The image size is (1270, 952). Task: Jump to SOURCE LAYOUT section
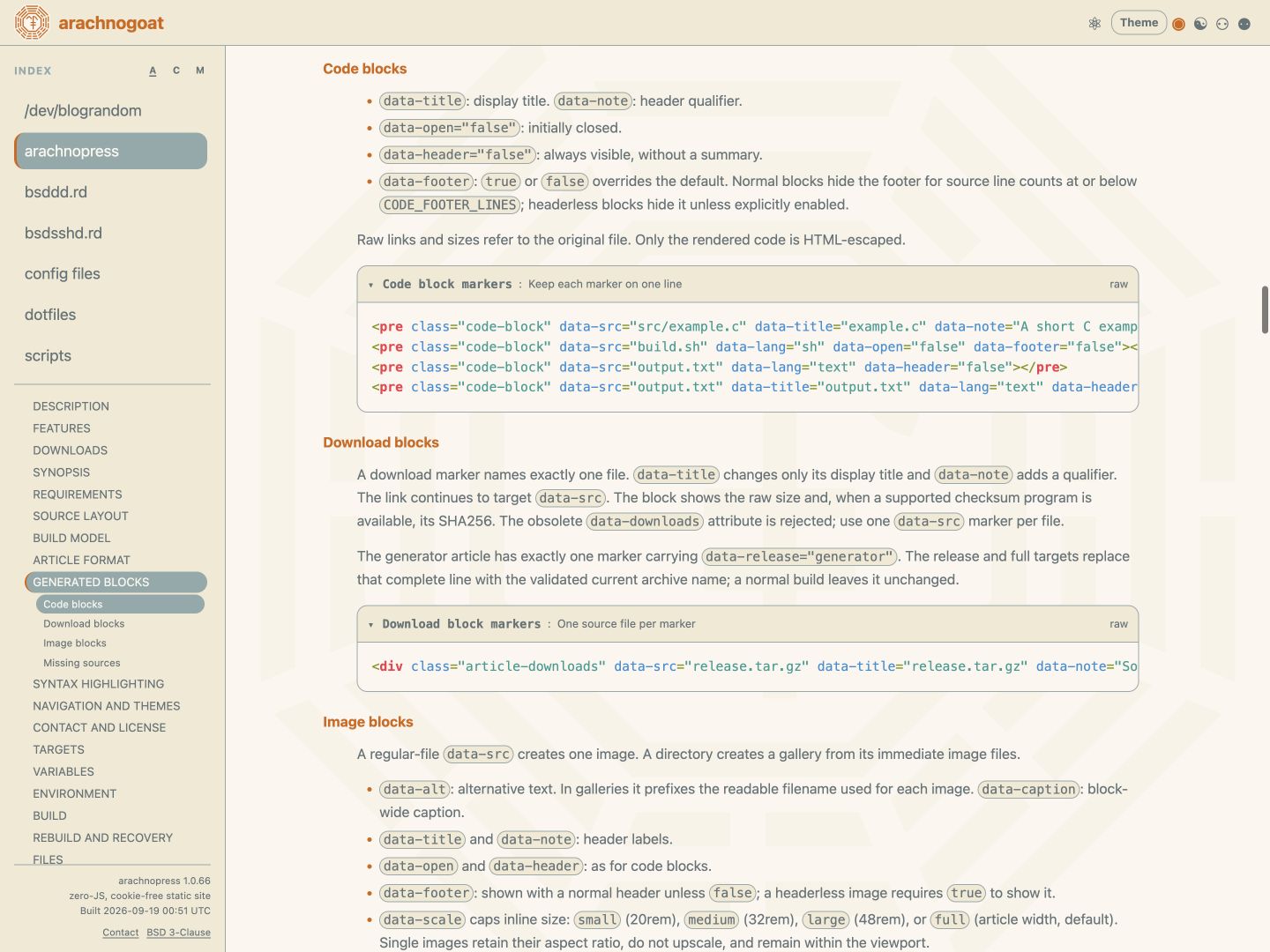80,516
